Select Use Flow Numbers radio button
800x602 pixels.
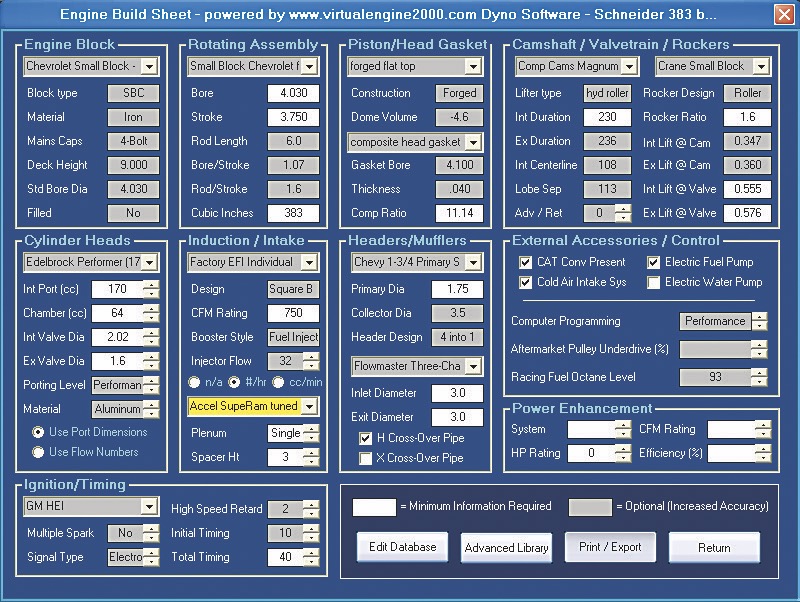[38, 452]
